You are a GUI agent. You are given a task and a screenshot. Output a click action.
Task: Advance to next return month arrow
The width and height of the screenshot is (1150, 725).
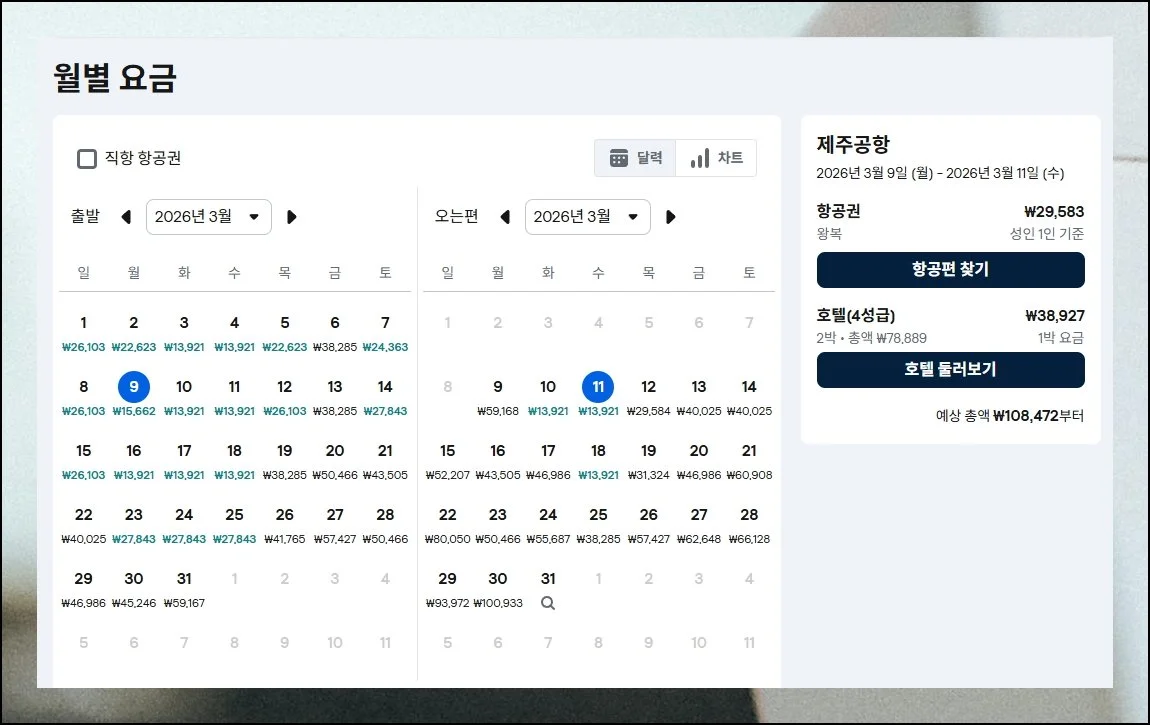click(x=671, y=217)
